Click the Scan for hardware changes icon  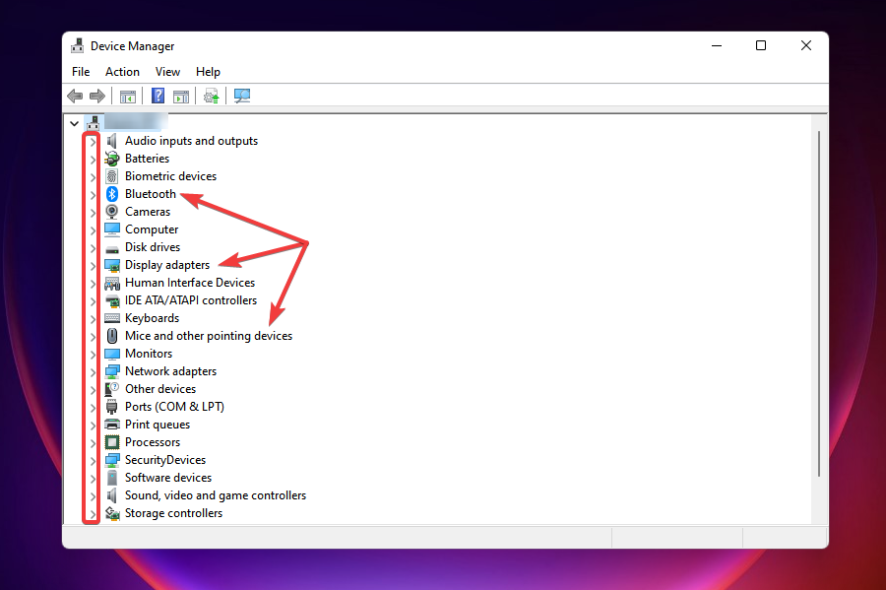(x=240, y=95)
